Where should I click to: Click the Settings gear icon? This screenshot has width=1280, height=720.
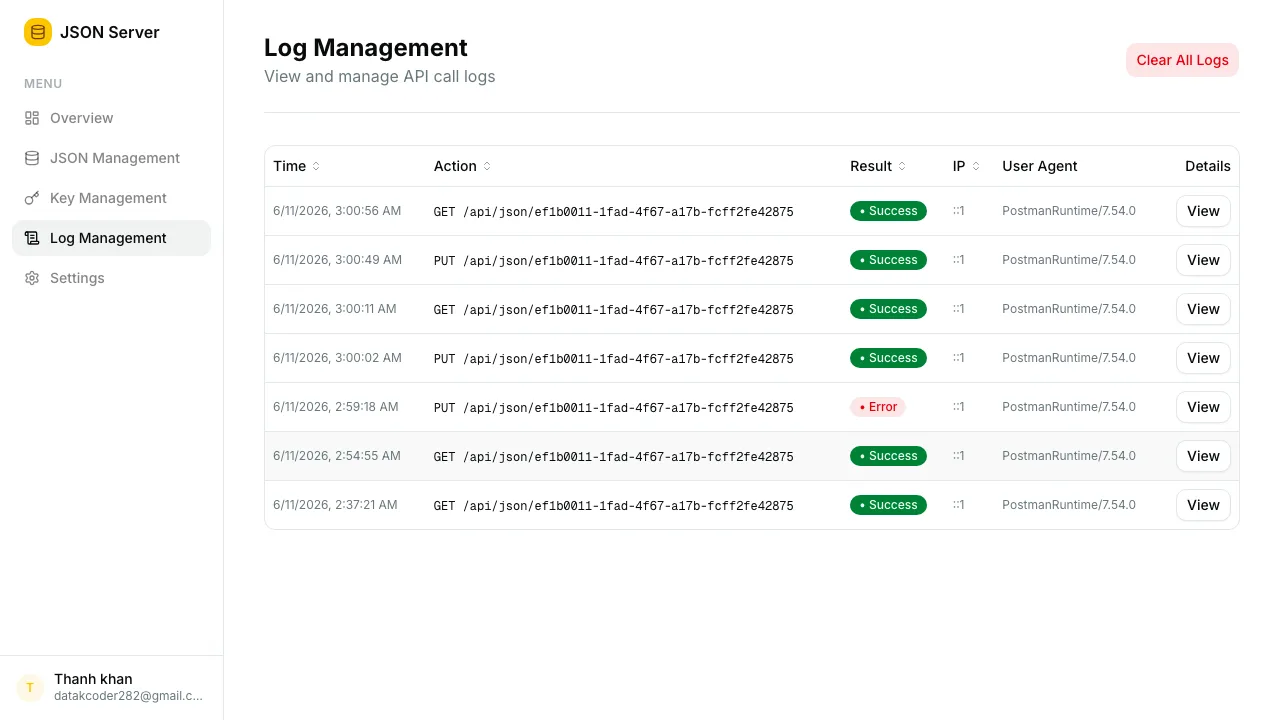click(32, 278)
